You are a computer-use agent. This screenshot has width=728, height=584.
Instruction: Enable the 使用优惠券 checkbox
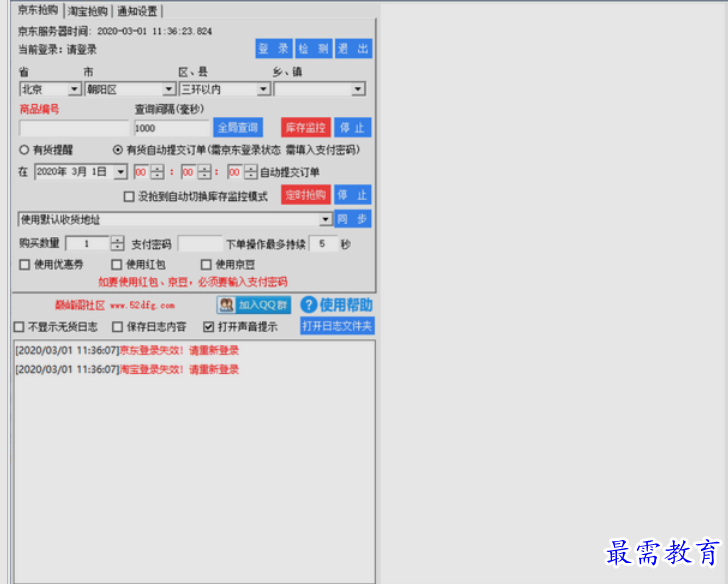pyautogui.click(x=25, y=265)
